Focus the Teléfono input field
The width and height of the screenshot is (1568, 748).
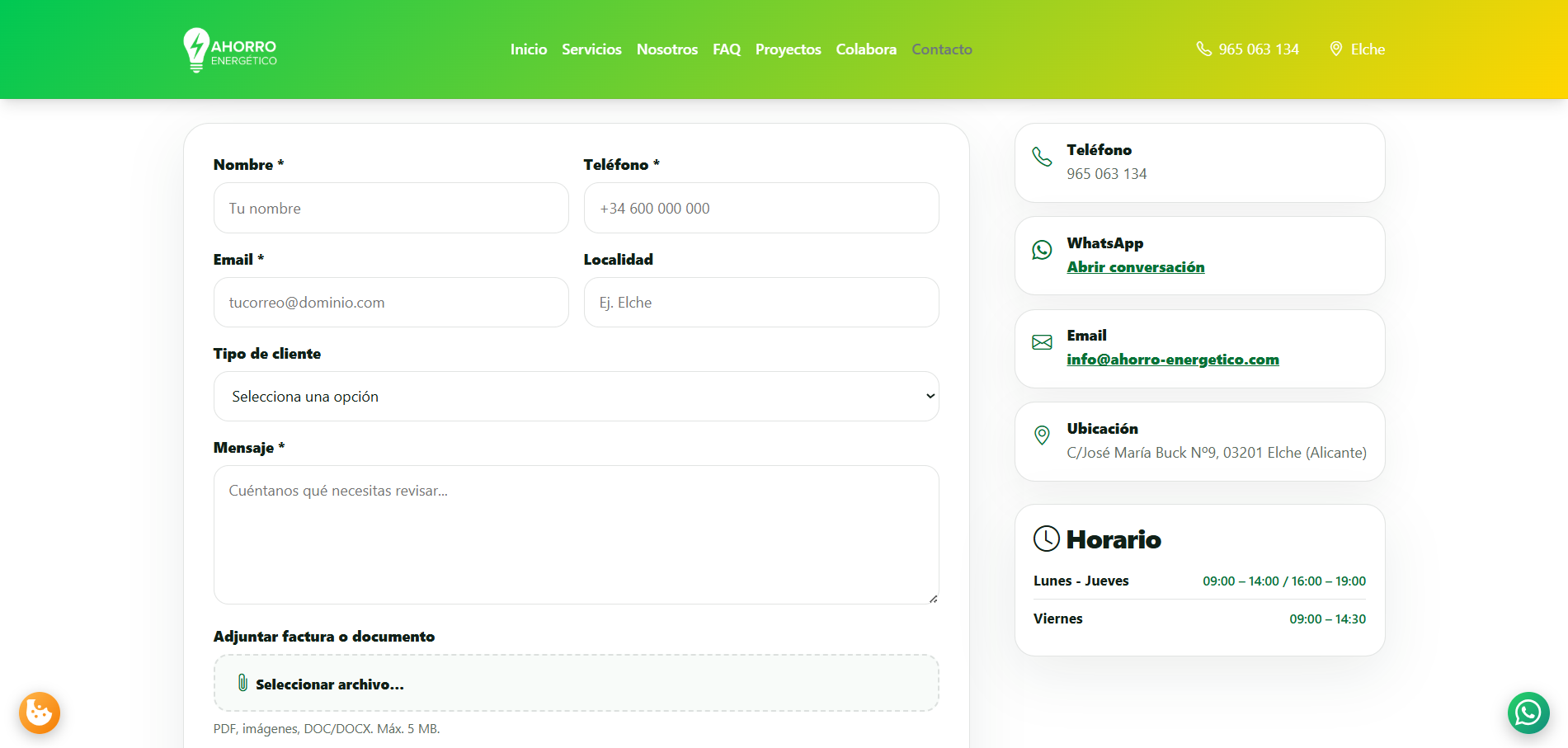pyautogui.click(x=760, y=208)
